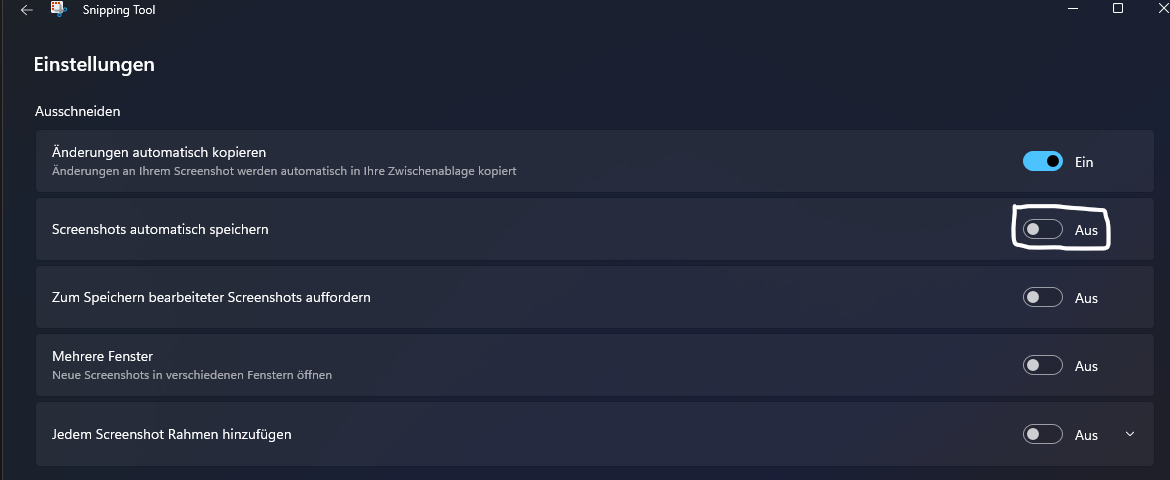The width and height of the screenshot is (1170, 480).
Task: Switch on Jedem Screenshot Rahmen hinzufügen toggle
Action: point(1042,434)
